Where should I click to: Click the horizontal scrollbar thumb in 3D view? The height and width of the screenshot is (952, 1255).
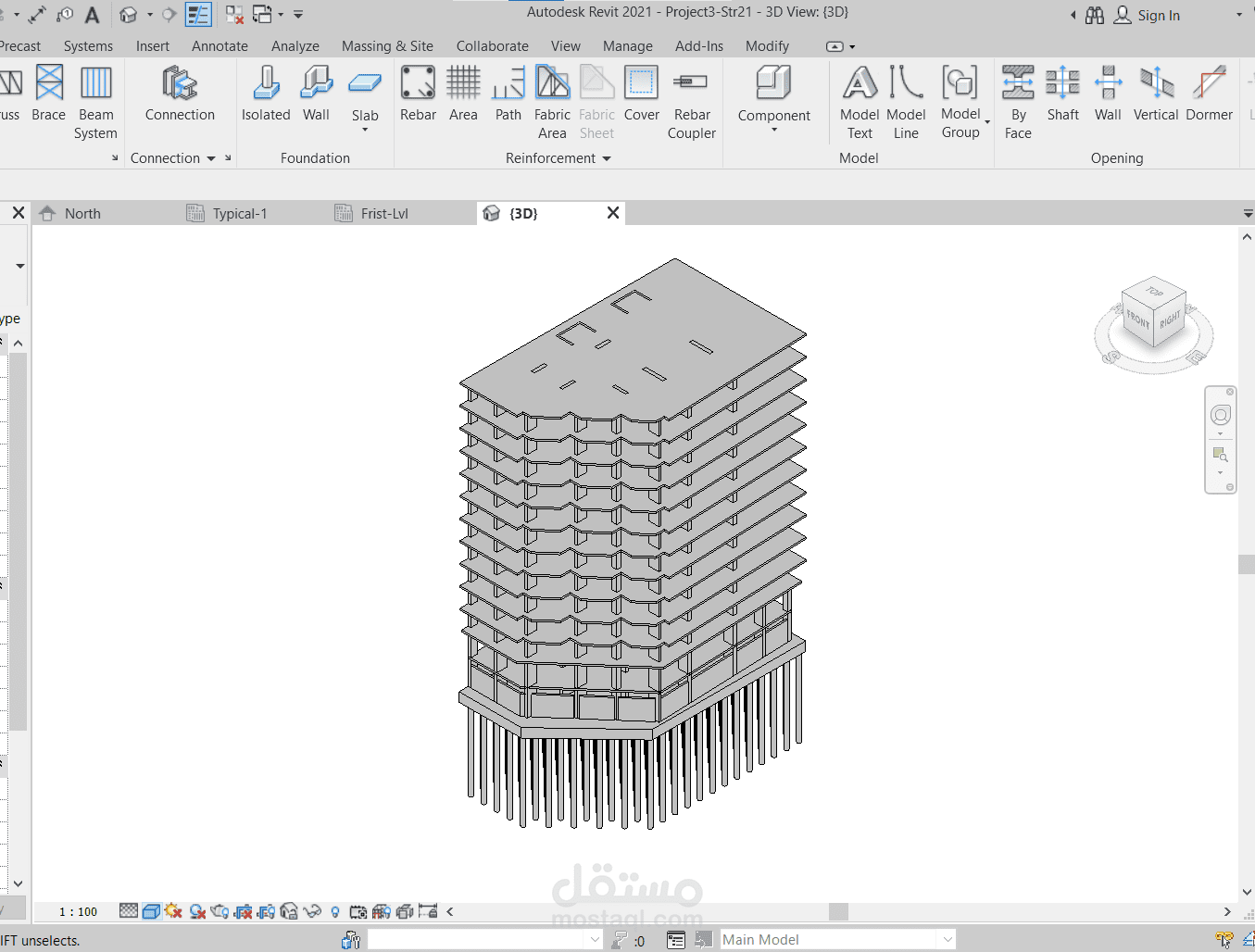[838, 911]
